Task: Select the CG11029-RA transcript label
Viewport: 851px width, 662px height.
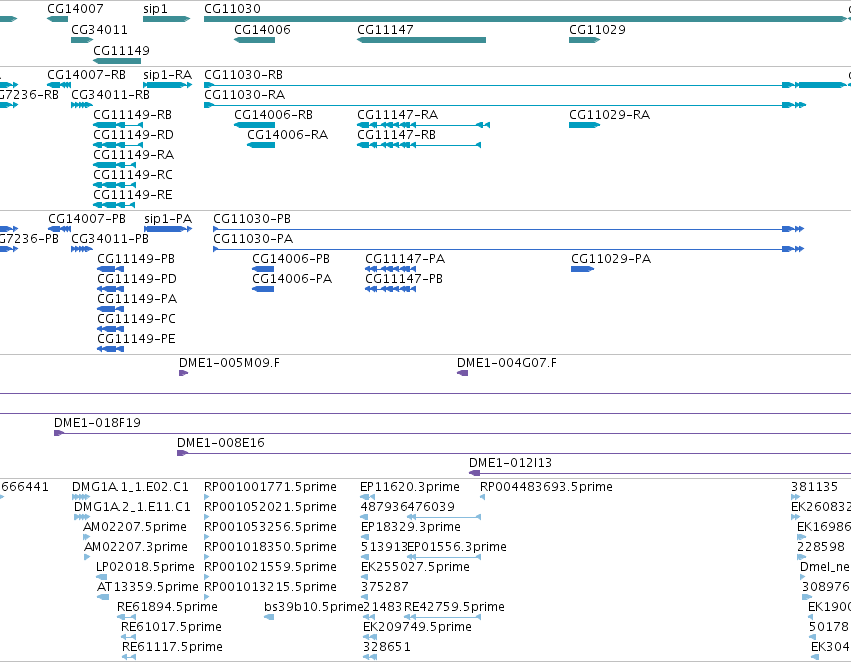Action: (609, 114)
